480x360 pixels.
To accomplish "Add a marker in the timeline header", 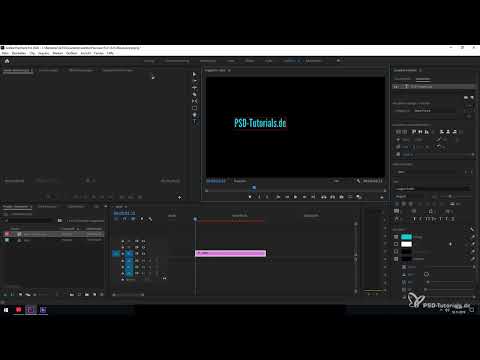I will click(x=142, y=219).
